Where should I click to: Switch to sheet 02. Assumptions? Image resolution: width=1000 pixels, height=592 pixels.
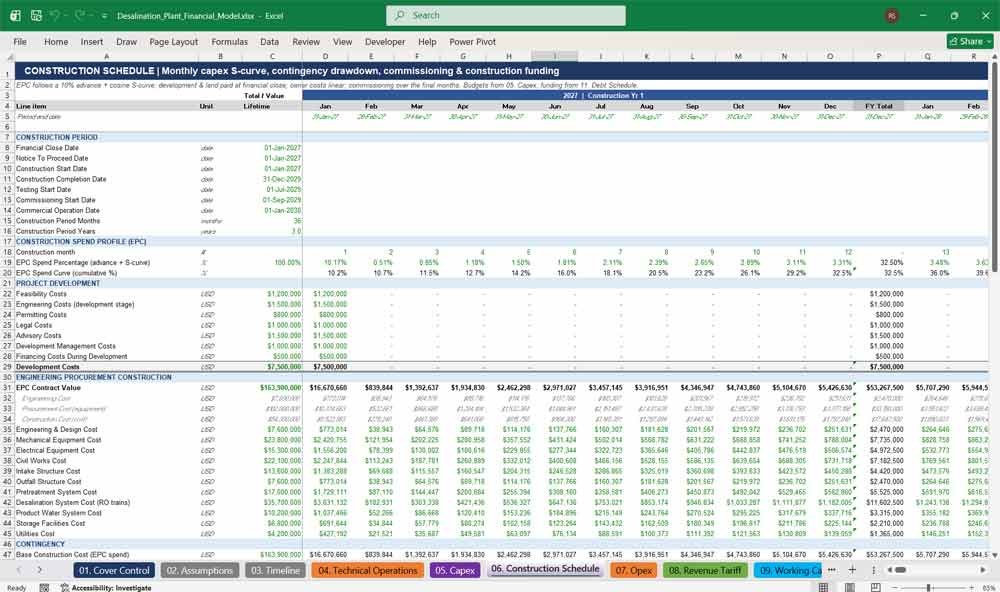(x=200, y=570)
